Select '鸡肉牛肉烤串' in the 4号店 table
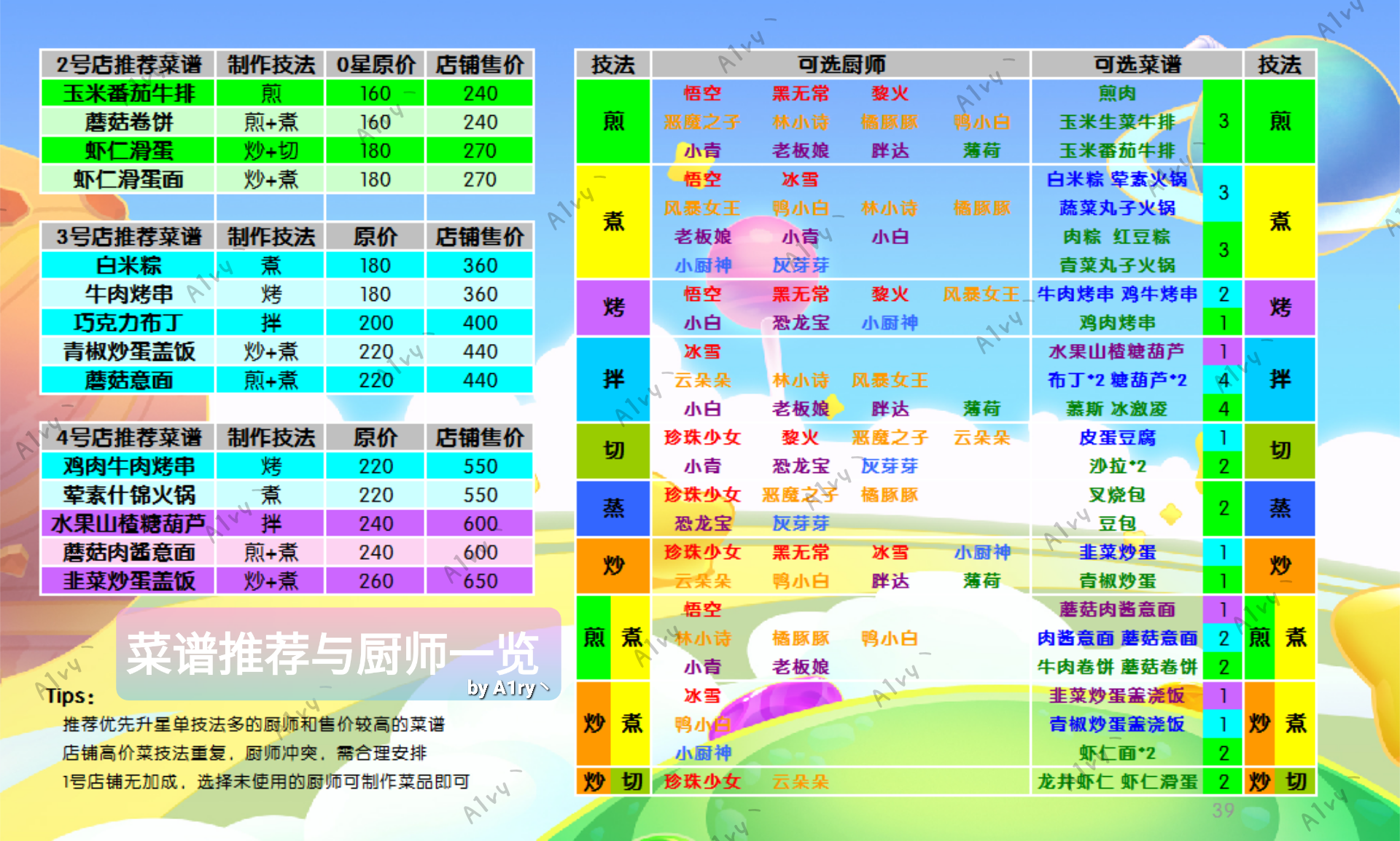 point(128,466)
